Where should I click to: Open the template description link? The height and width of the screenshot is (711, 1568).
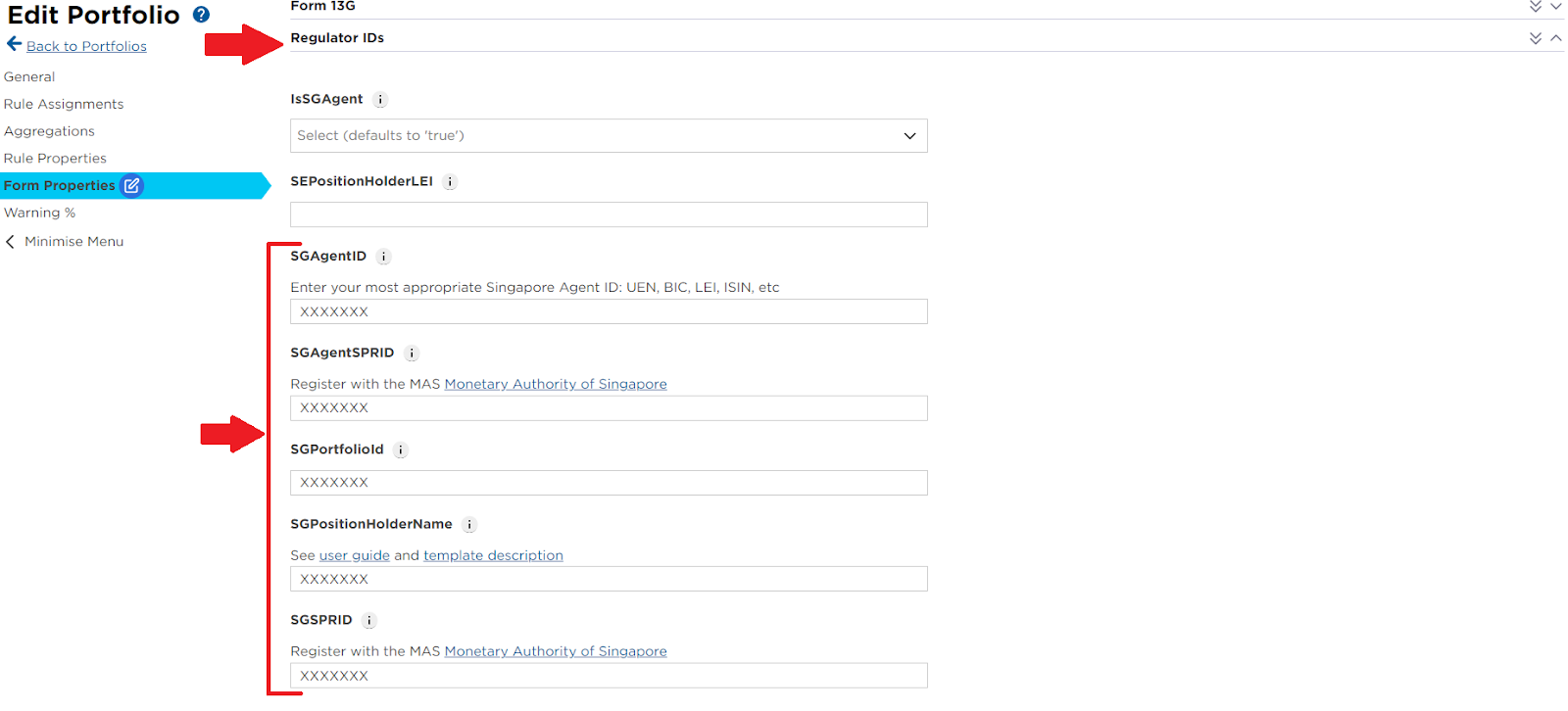(493, 555)
